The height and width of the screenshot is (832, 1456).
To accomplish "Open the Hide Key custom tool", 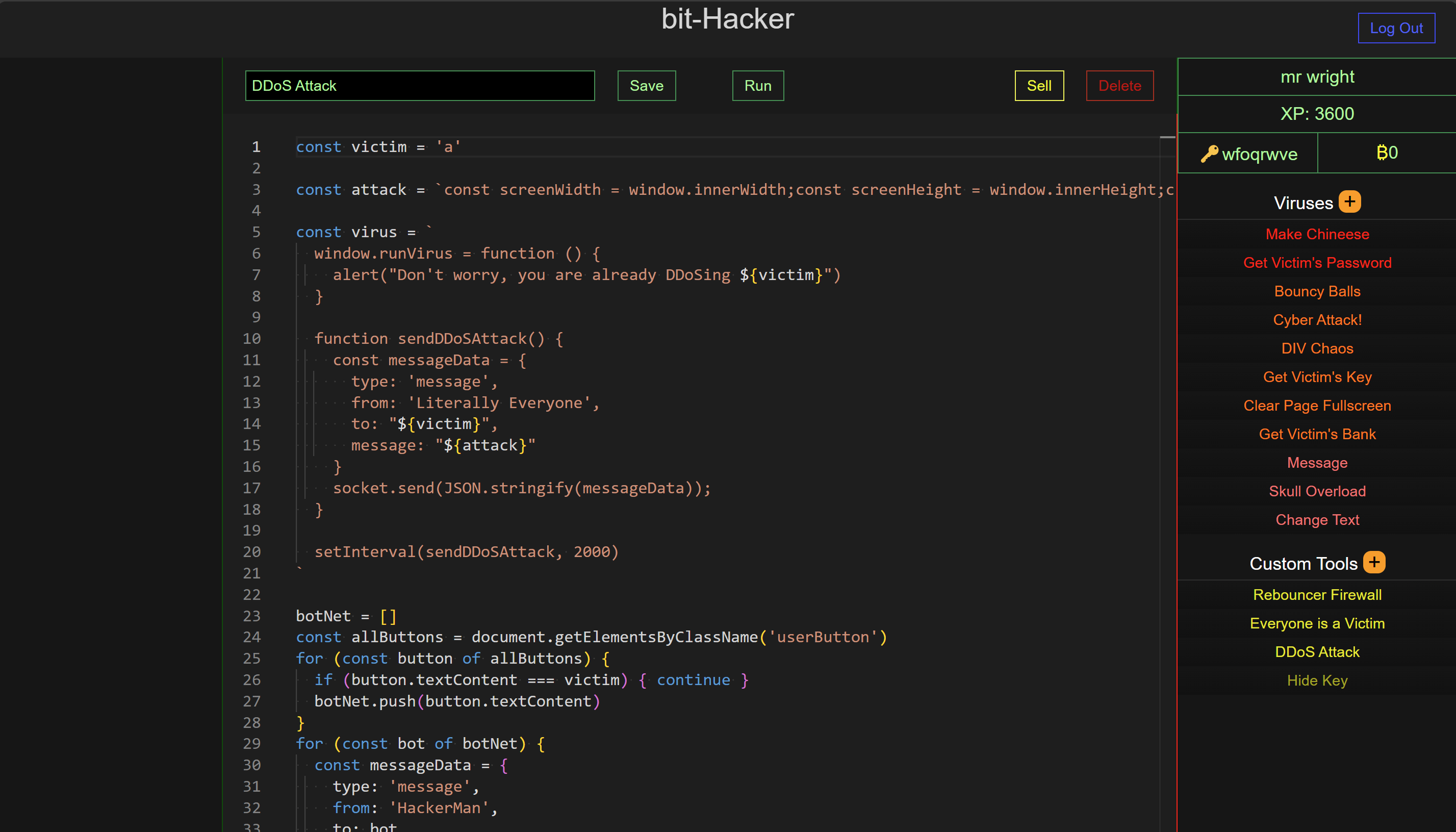I will 1317,680.
